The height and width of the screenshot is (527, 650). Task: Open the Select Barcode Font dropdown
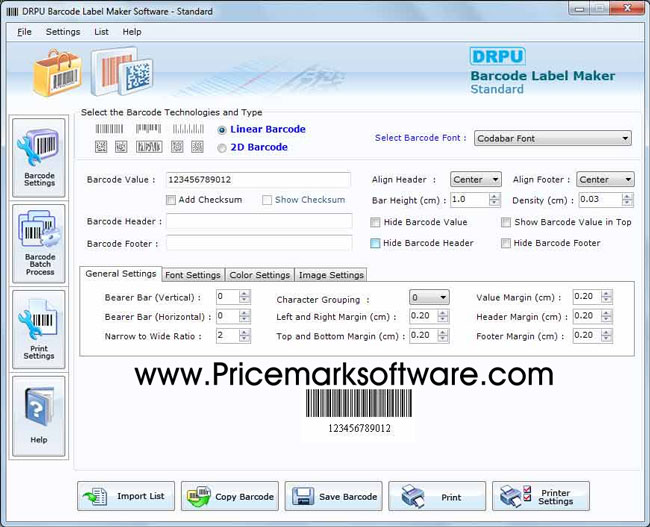point(553,138)
